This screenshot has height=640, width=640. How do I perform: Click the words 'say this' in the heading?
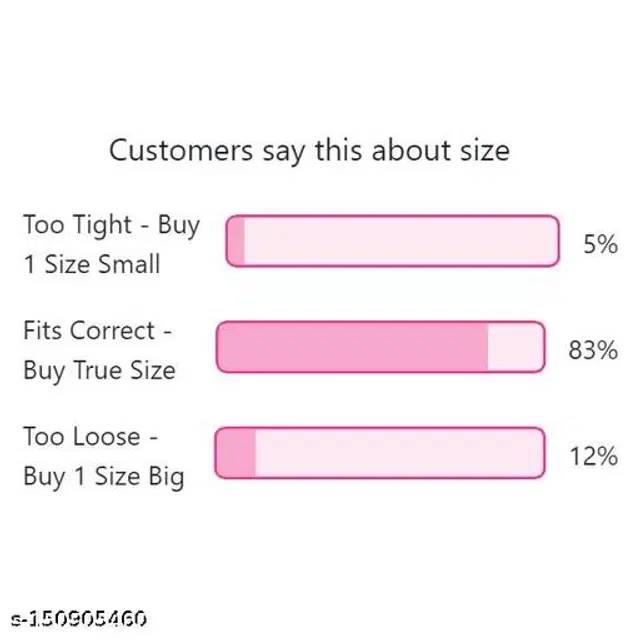pos(312,151)
